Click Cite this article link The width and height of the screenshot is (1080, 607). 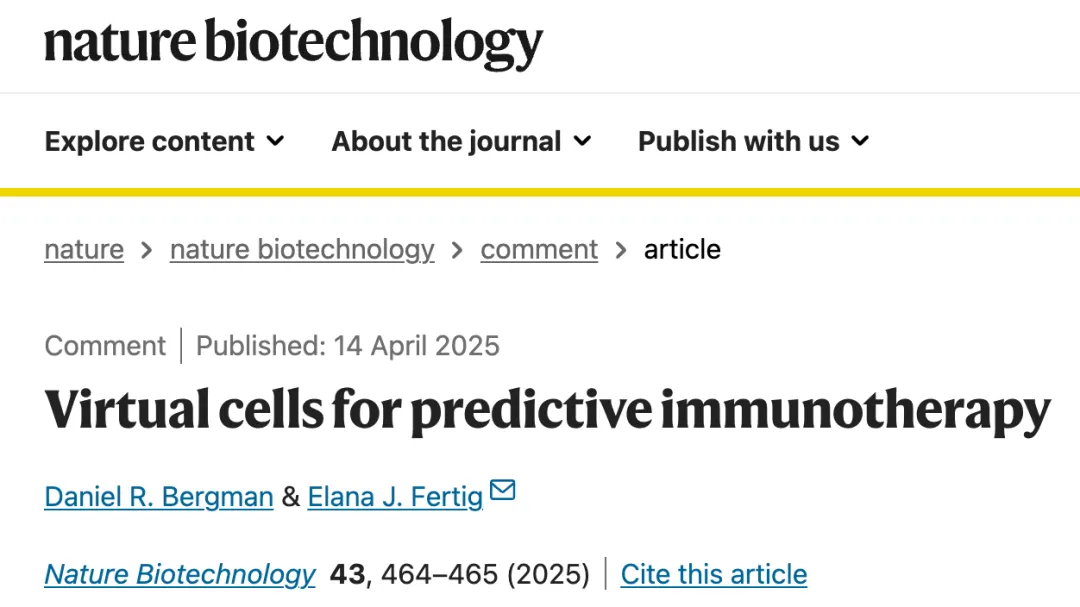point(714,575)
